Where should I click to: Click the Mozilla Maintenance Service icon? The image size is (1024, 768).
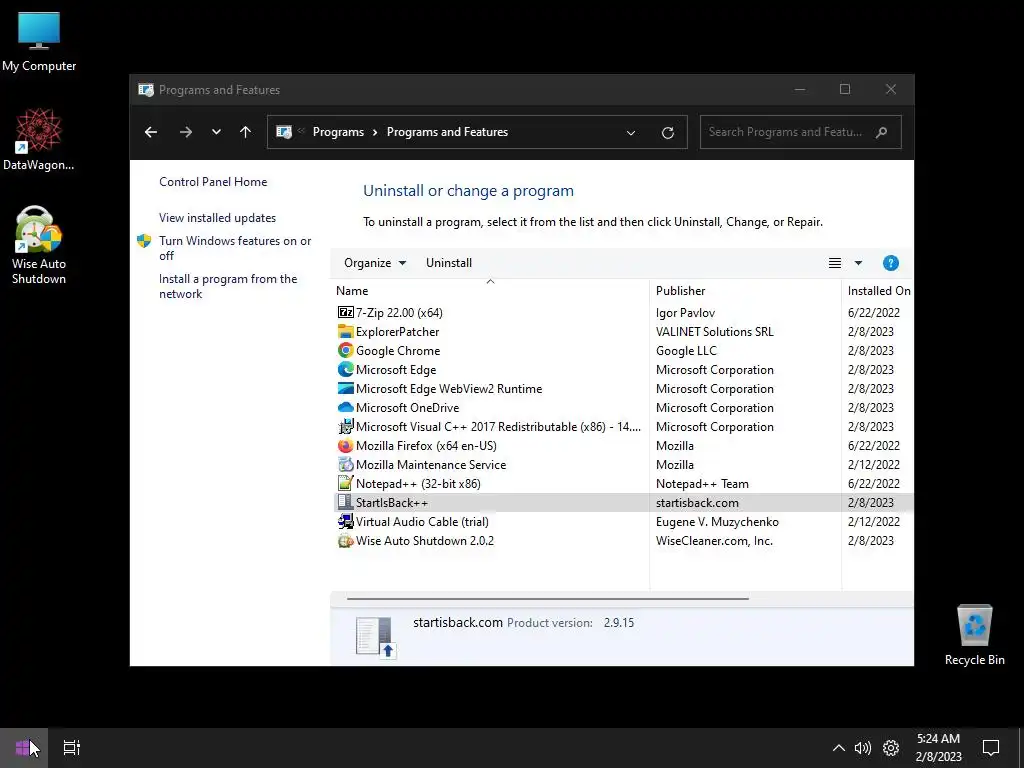click(345, 464)
